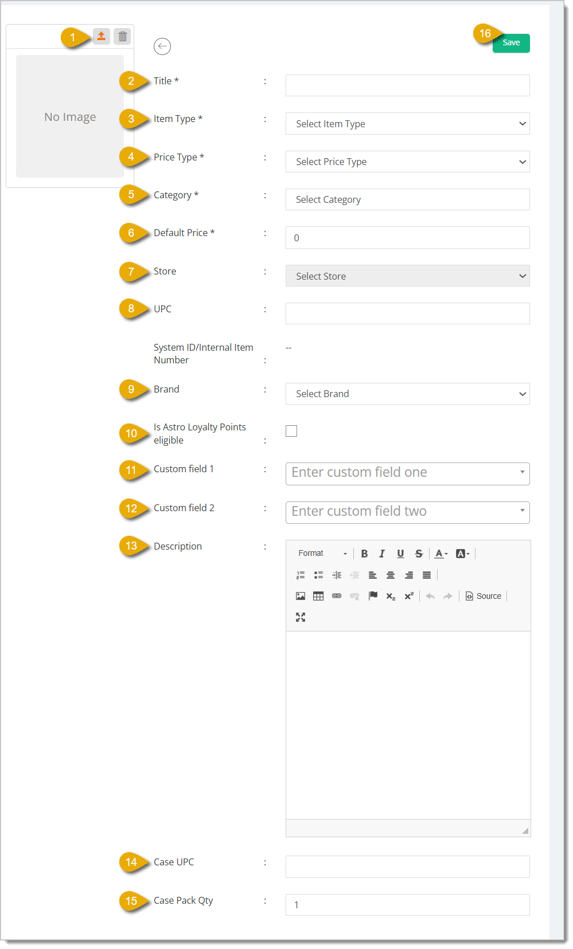This screenshot has width=573, height=949.
Task: Toggle underline in the Description editor
Action: pyautogui.click(x=400, y=554)
